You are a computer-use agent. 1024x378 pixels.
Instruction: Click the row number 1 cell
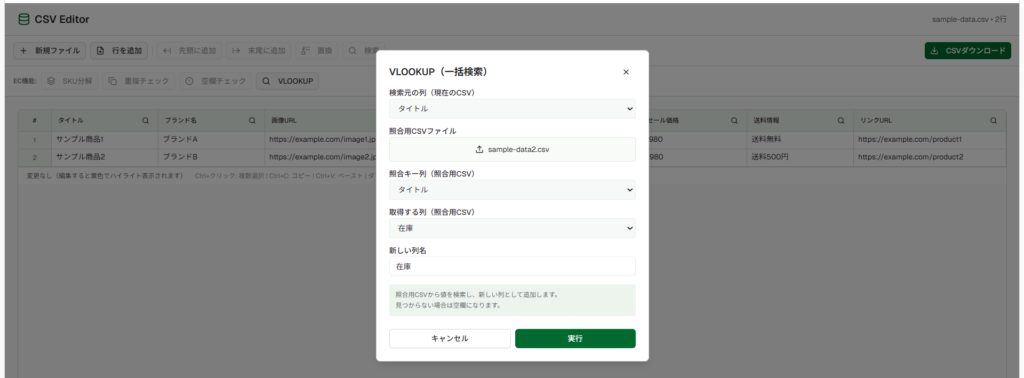pos(35,140)
